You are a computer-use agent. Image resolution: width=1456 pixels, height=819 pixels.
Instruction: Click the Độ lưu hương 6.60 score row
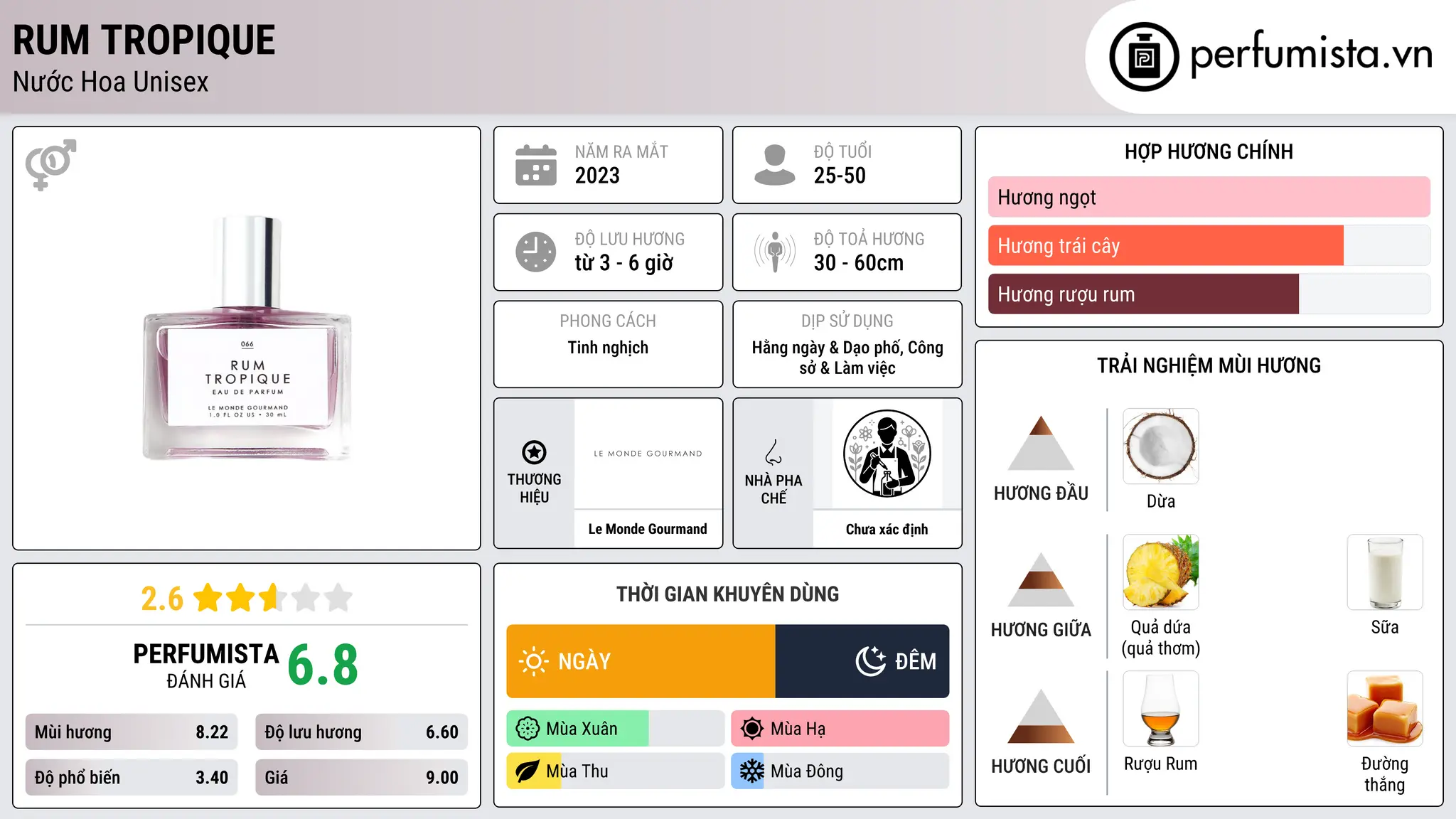coord(362,732)
